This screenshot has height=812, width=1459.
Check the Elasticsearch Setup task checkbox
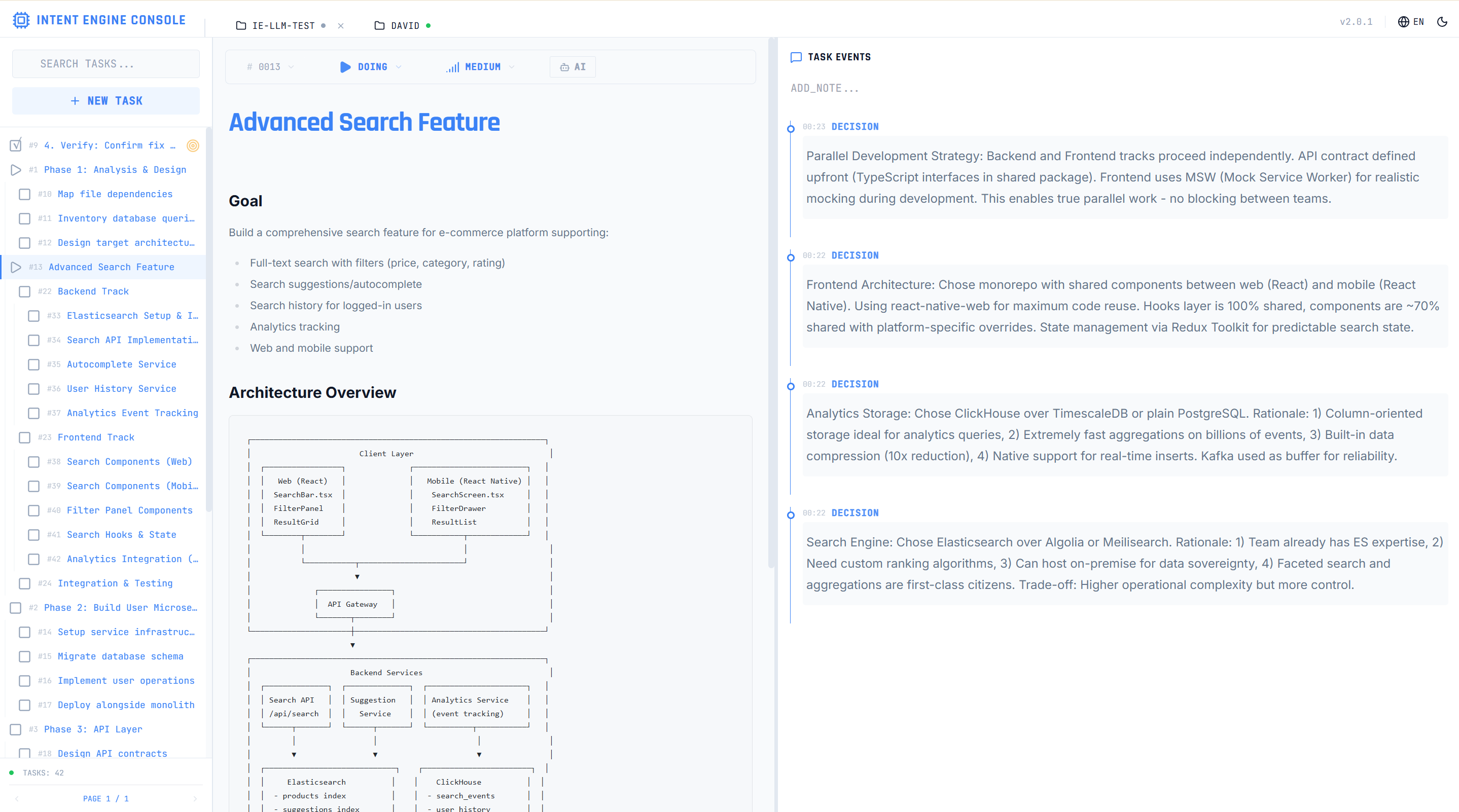[x=33, y=316]
